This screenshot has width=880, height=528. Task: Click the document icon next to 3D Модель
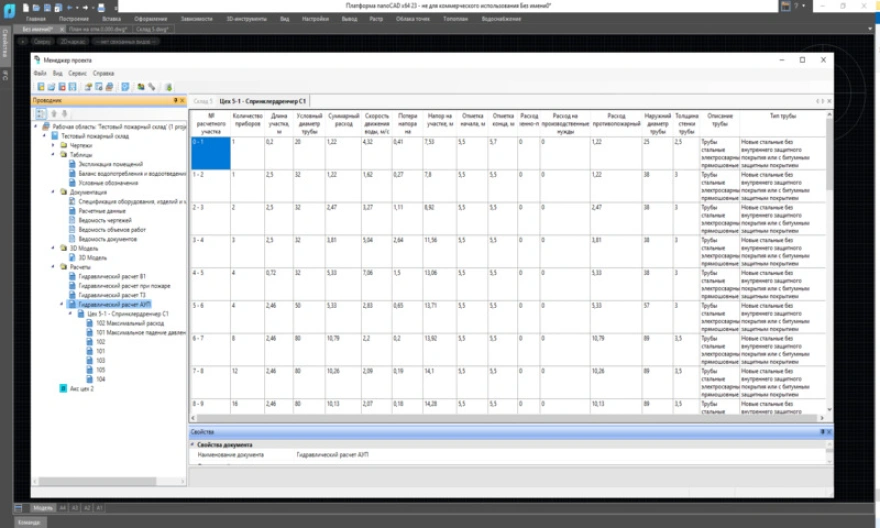[73, 257]
